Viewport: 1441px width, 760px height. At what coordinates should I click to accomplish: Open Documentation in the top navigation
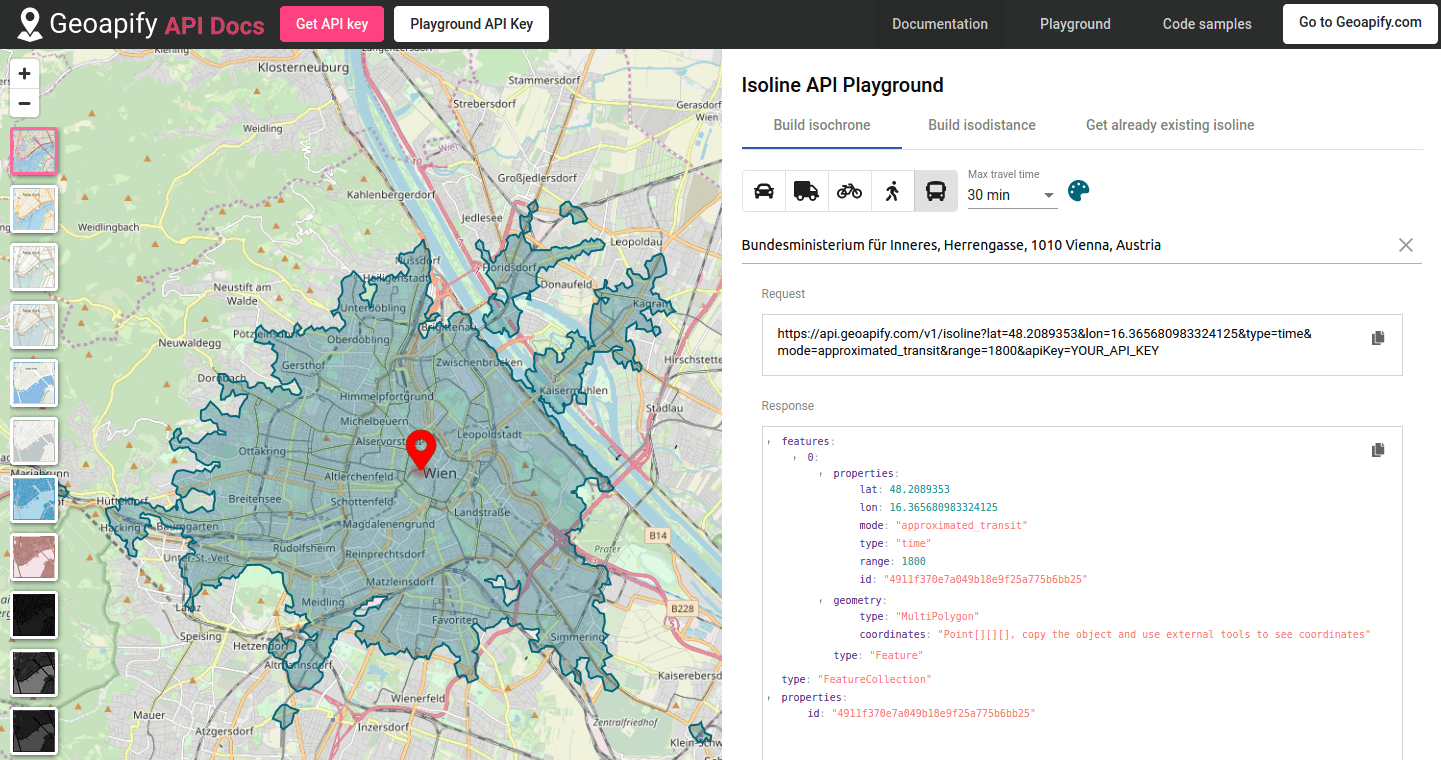tap(940, 24)
